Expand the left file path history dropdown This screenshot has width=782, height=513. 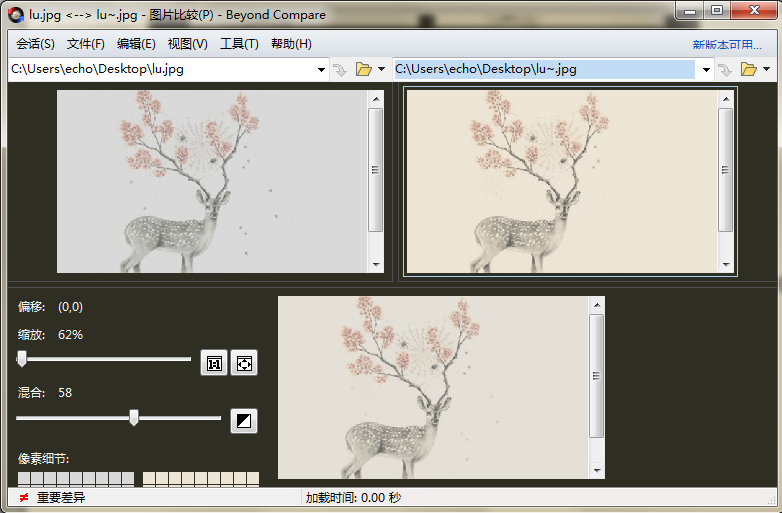tap(321, 70)
